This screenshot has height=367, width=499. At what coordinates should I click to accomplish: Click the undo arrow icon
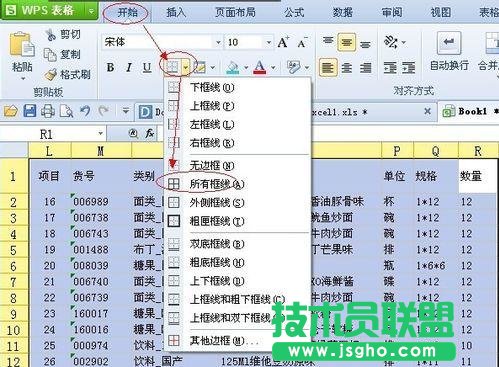click(x=85, y=111)
